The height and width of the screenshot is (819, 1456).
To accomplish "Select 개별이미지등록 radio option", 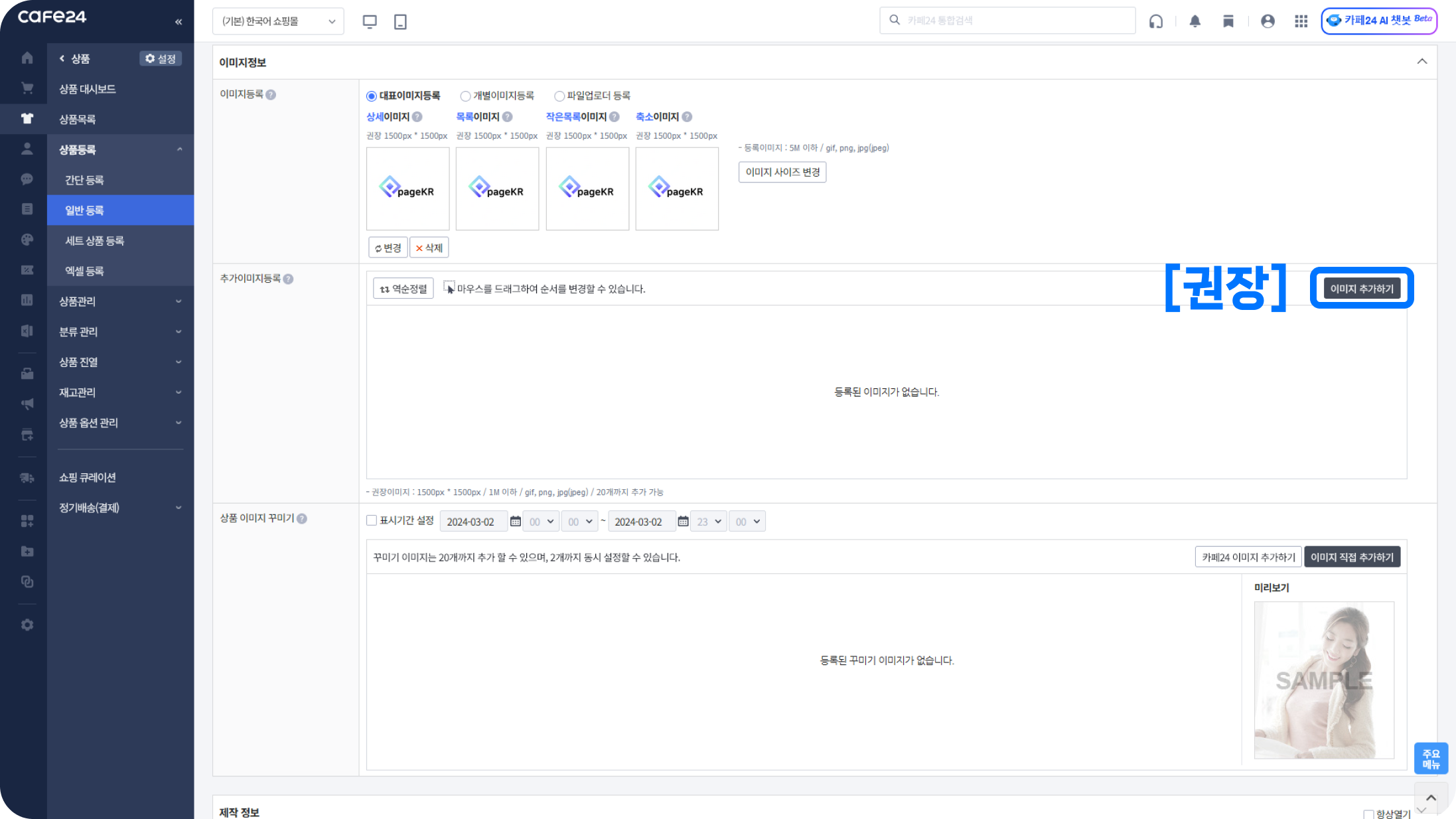I will point(465,96).
